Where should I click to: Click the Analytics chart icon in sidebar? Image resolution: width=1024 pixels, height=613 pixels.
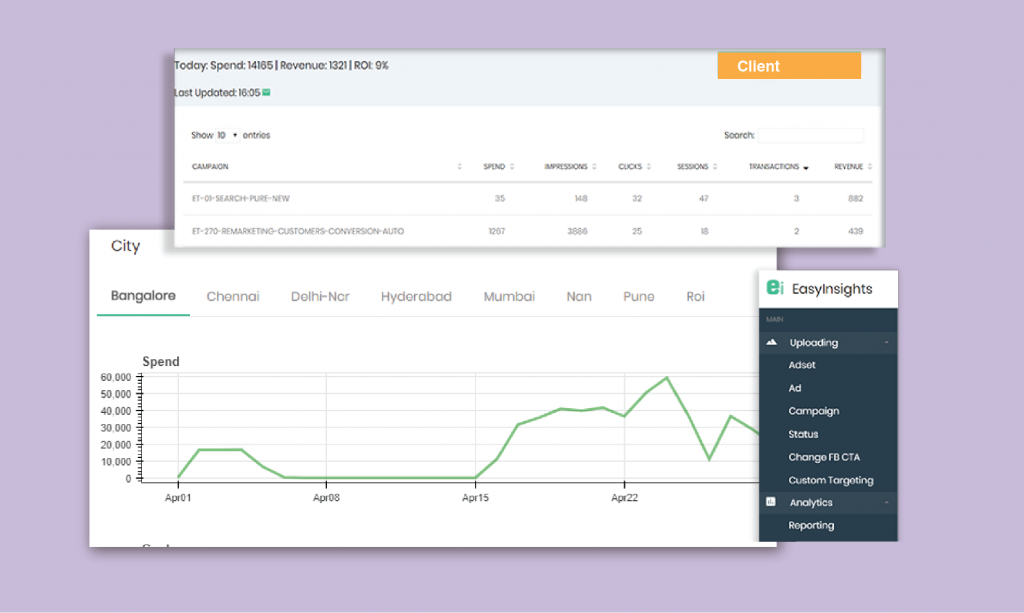[771, 502]
